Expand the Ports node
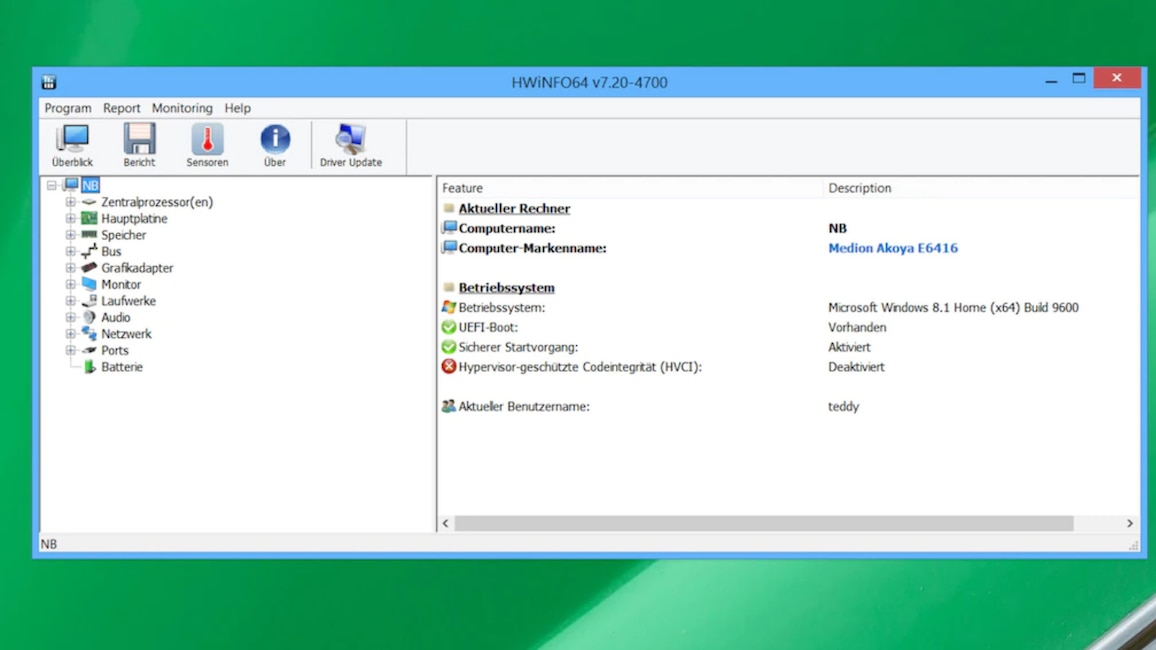 tap(70, 350)
